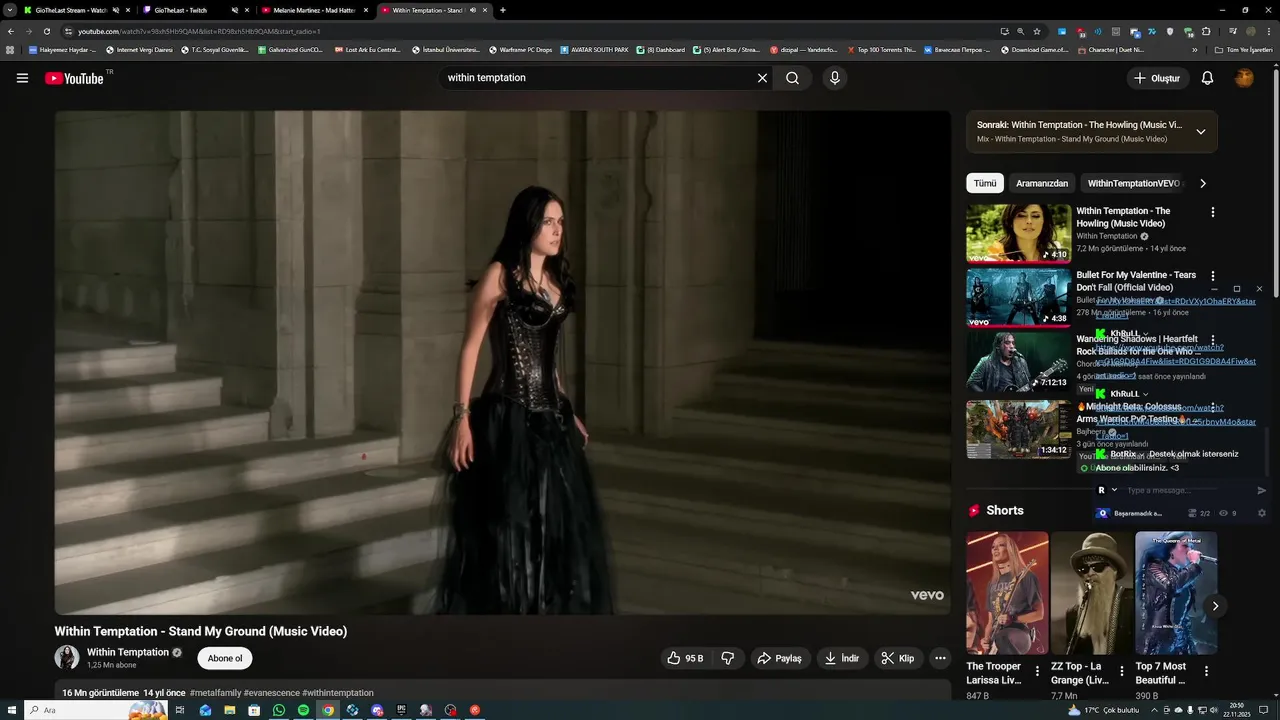Start voice search with microphone
This screenshot has height=720, width=1280.
coord(835,78)
